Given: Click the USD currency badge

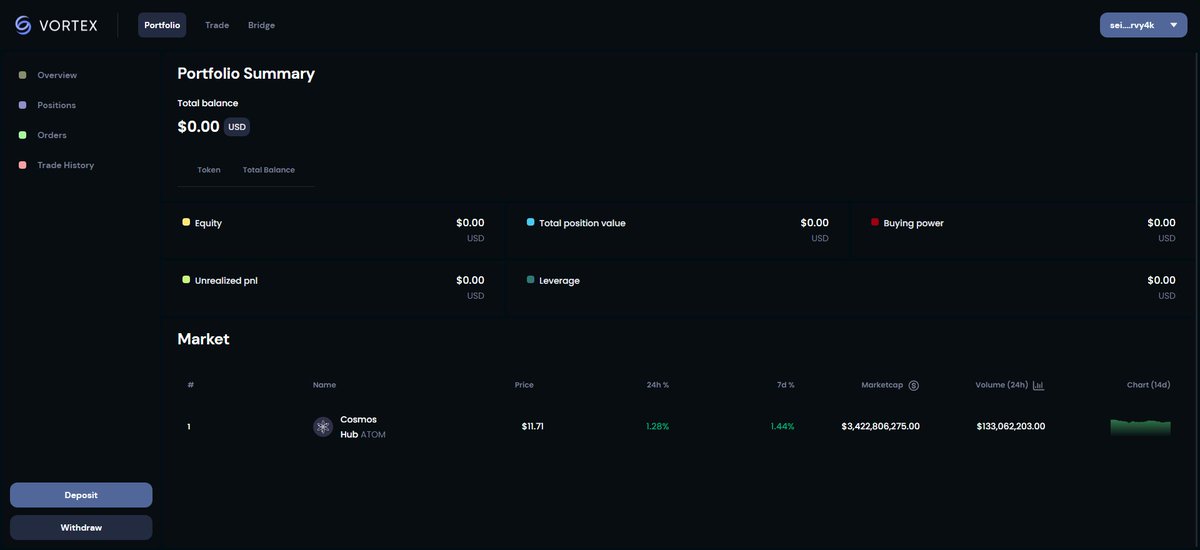Looking at the screenshot, I should pos(237,127).
